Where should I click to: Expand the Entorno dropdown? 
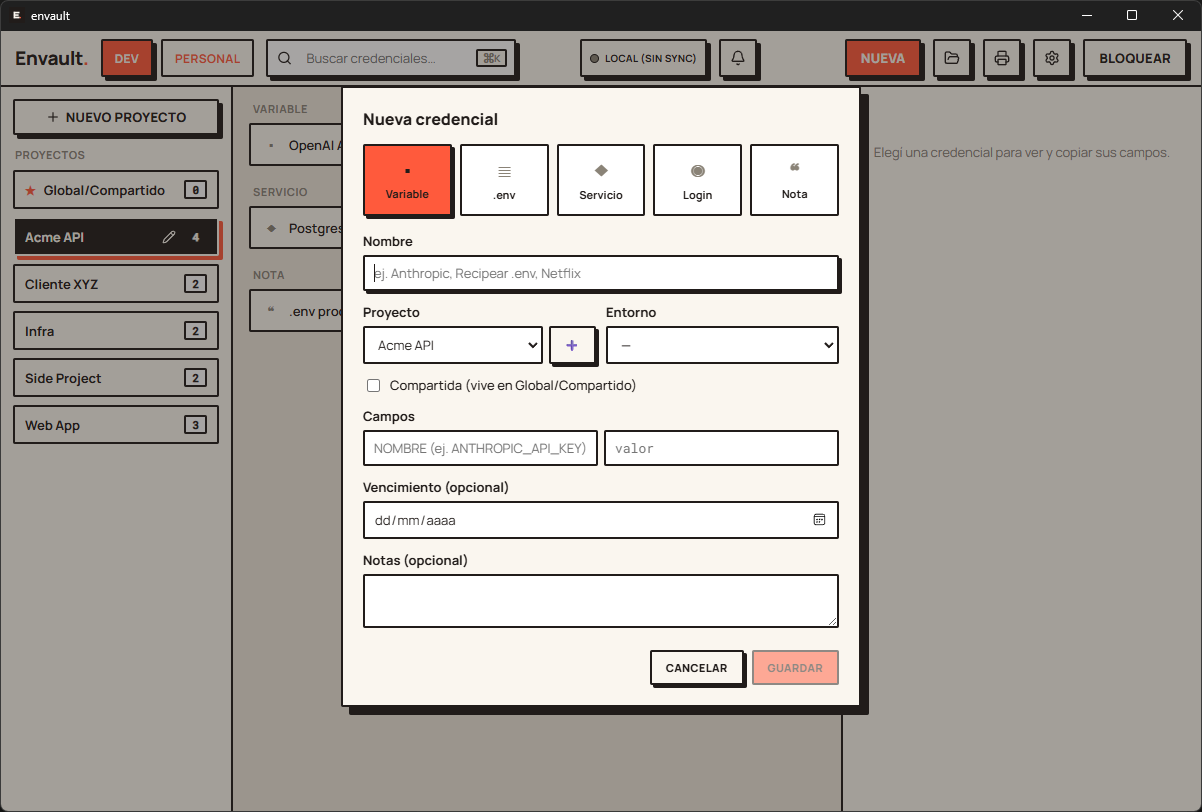[x=722, y=345]
